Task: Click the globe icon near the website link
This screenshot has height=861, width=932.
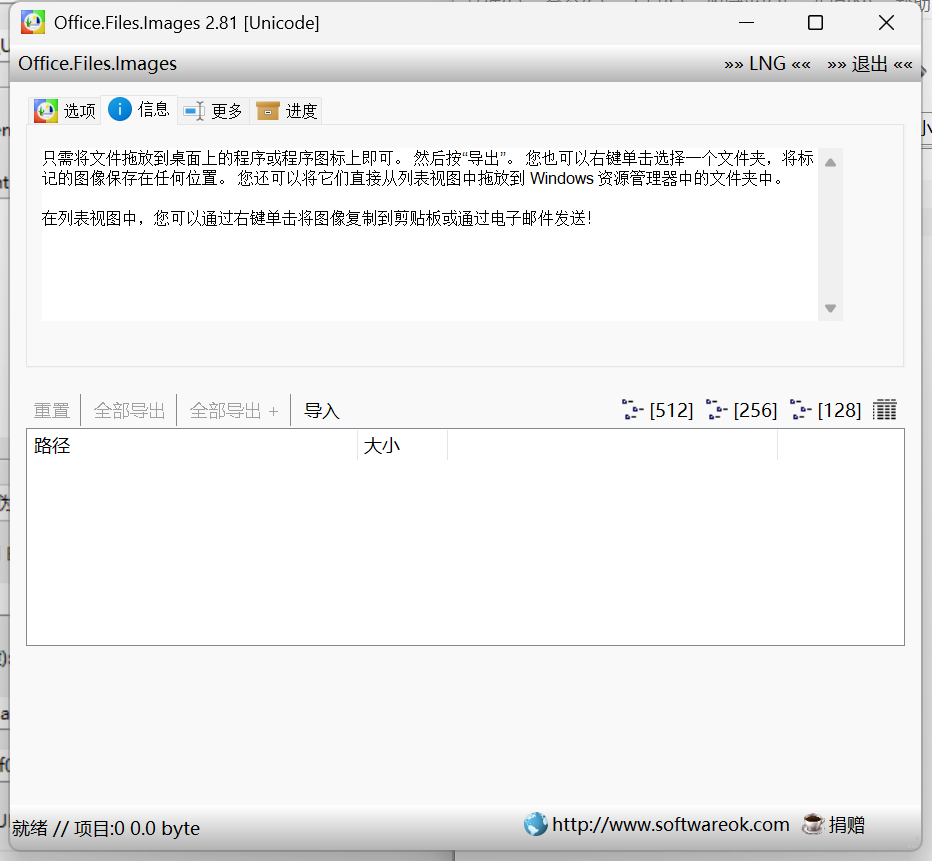Action: 536,824
